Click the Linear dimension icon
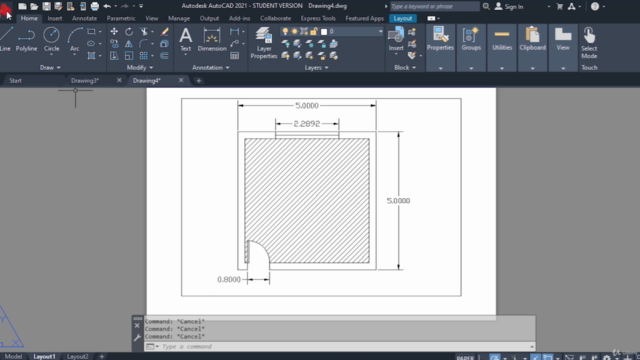 coord(235,32)
